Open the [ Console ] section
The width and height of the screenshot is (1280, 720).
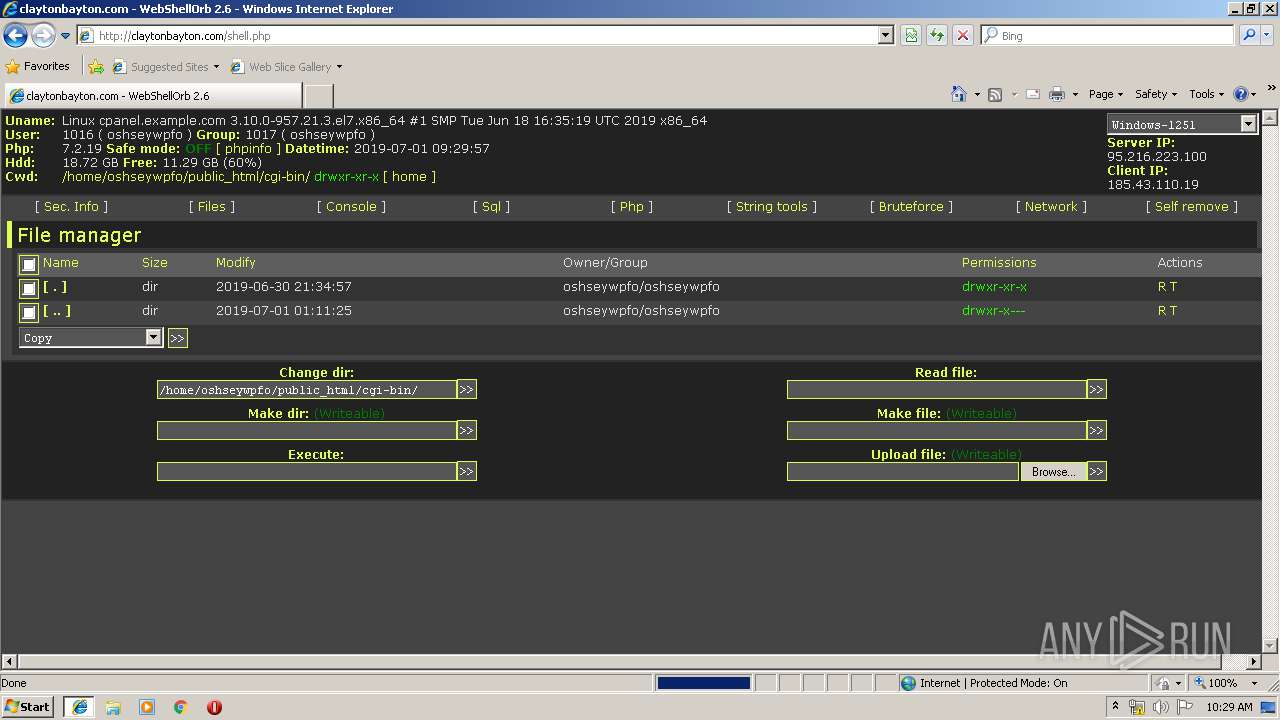351,207
